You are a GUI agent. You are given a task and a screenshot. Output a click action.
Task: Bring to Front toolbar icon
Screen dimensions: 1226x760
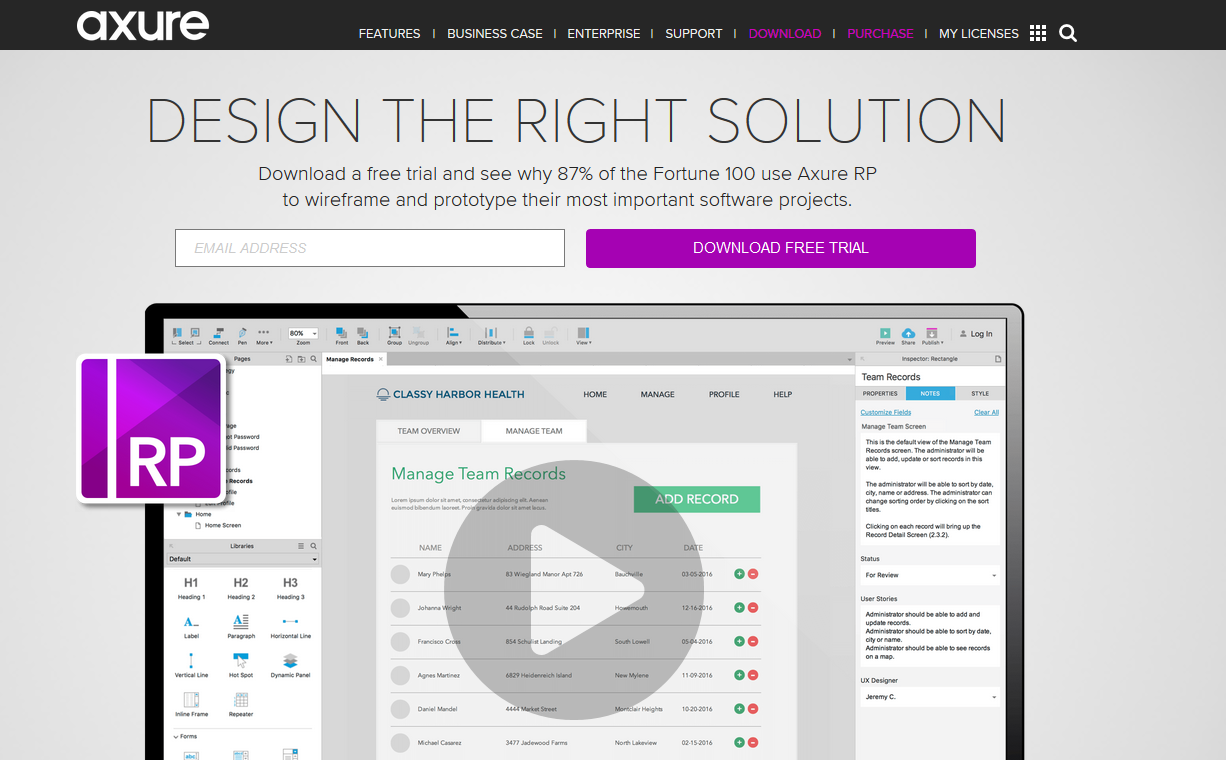(342, 335)
